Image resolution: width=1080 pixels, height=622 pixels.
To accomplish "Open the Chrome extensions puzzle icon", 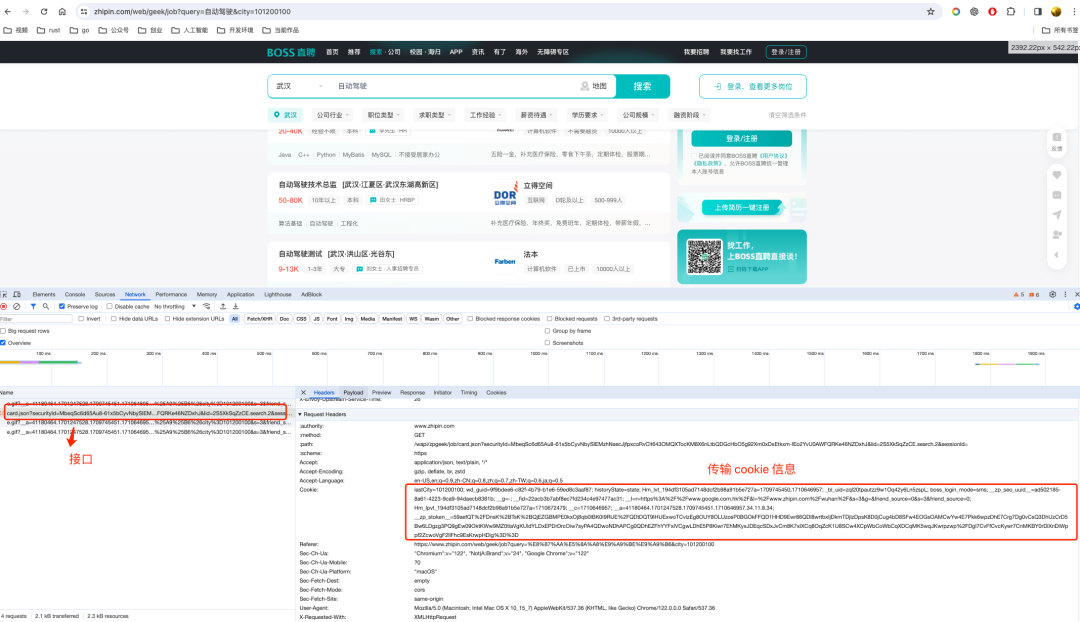I will tap(1010, 12).
